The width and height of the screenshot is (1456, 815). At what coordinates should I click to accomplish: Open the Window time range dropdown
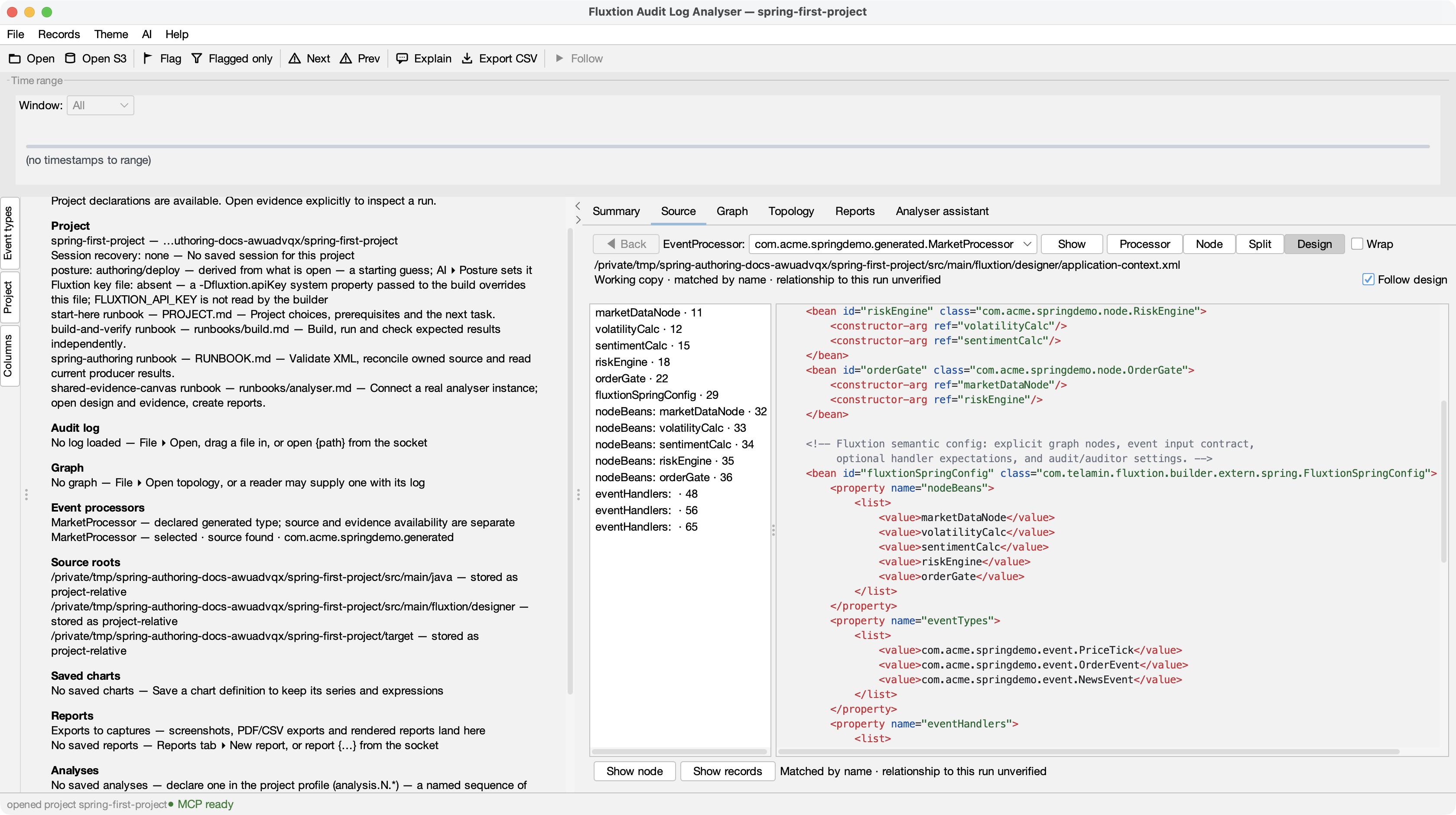pyautogui.click(x=100, y=105)
